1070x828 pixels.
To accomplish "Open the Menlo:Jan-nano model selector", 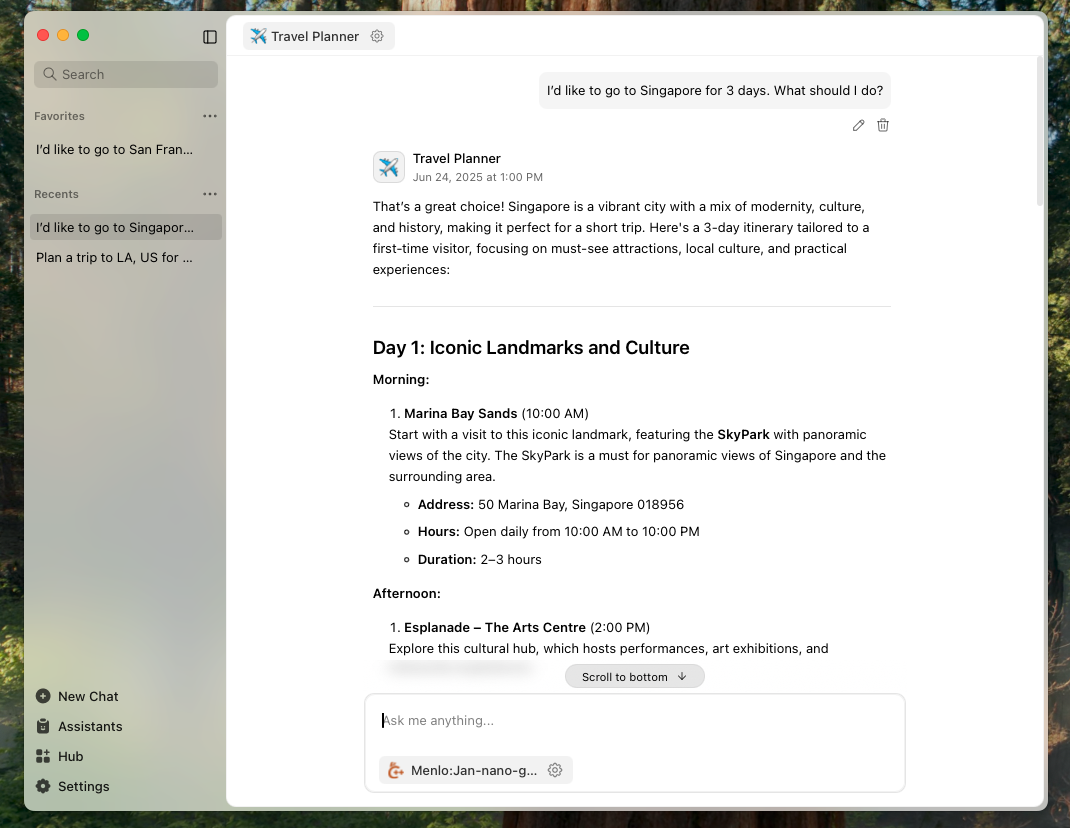I will click(463, 770).
